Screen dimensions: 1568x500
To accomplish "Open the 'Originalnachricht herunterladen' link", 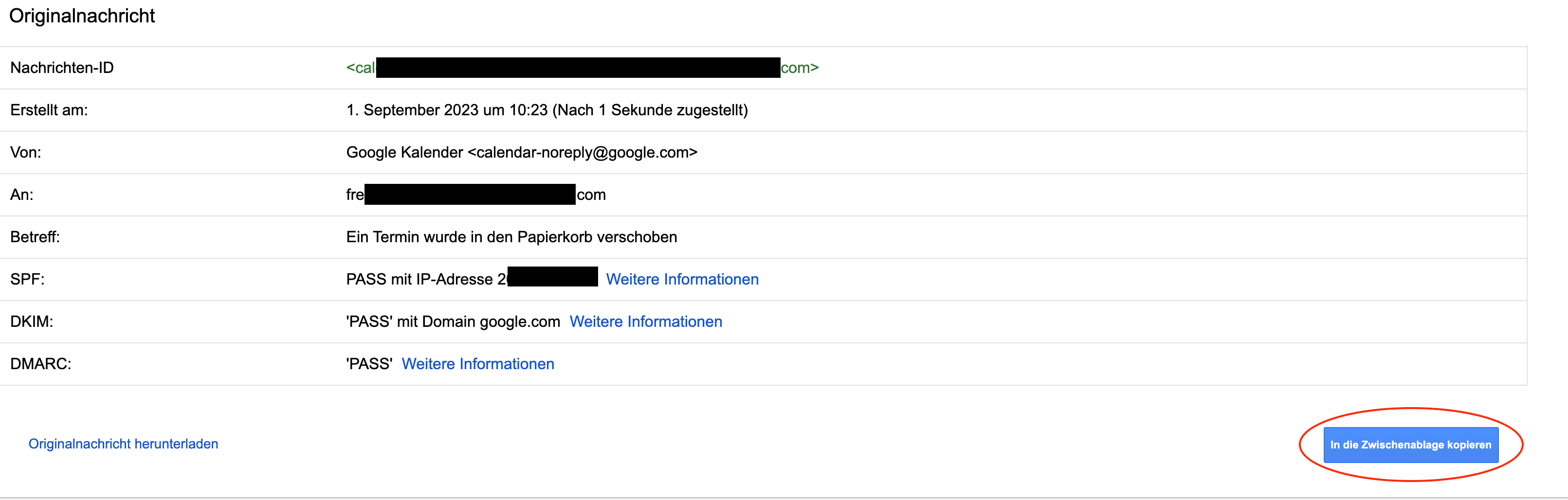I will 123,444.
